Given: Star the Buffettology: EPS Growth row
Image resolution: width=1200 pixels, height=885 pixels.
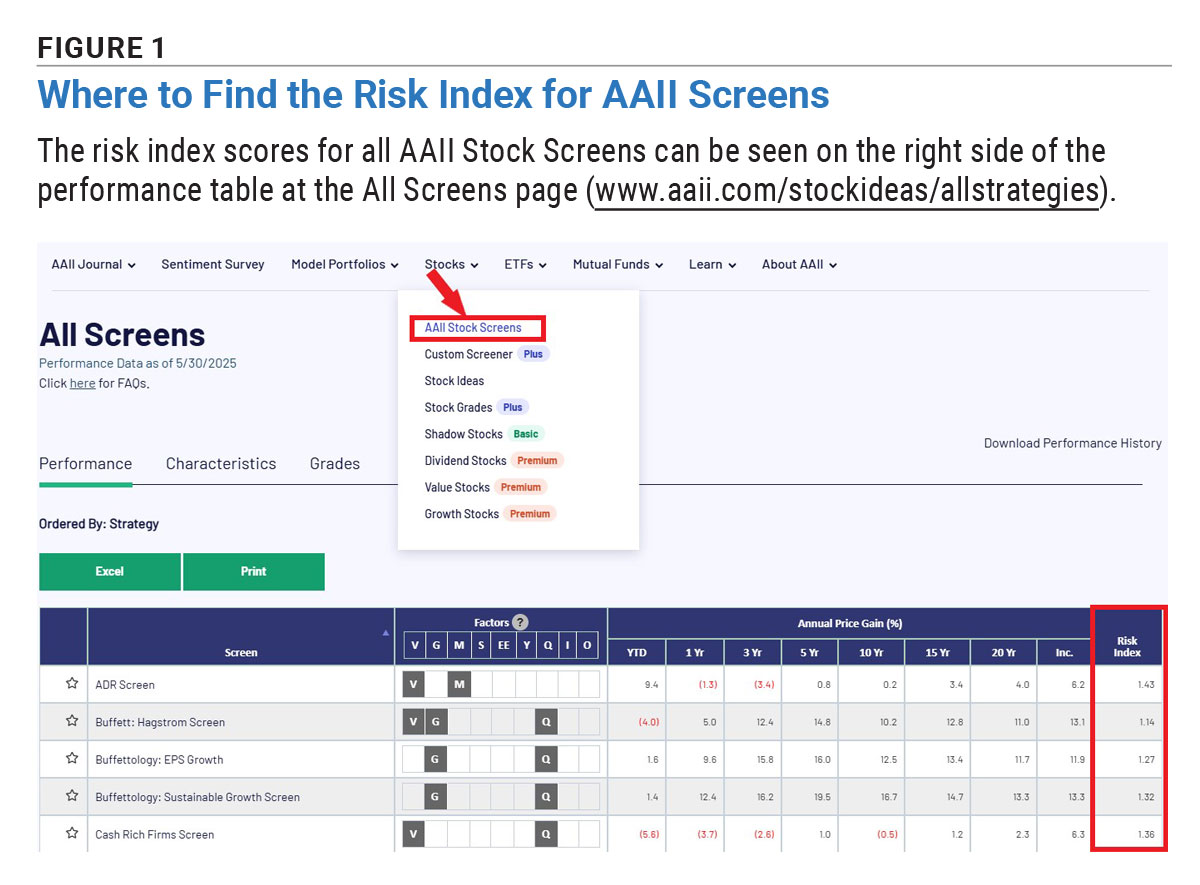Looking at the screenshot, I should point(72,759).
